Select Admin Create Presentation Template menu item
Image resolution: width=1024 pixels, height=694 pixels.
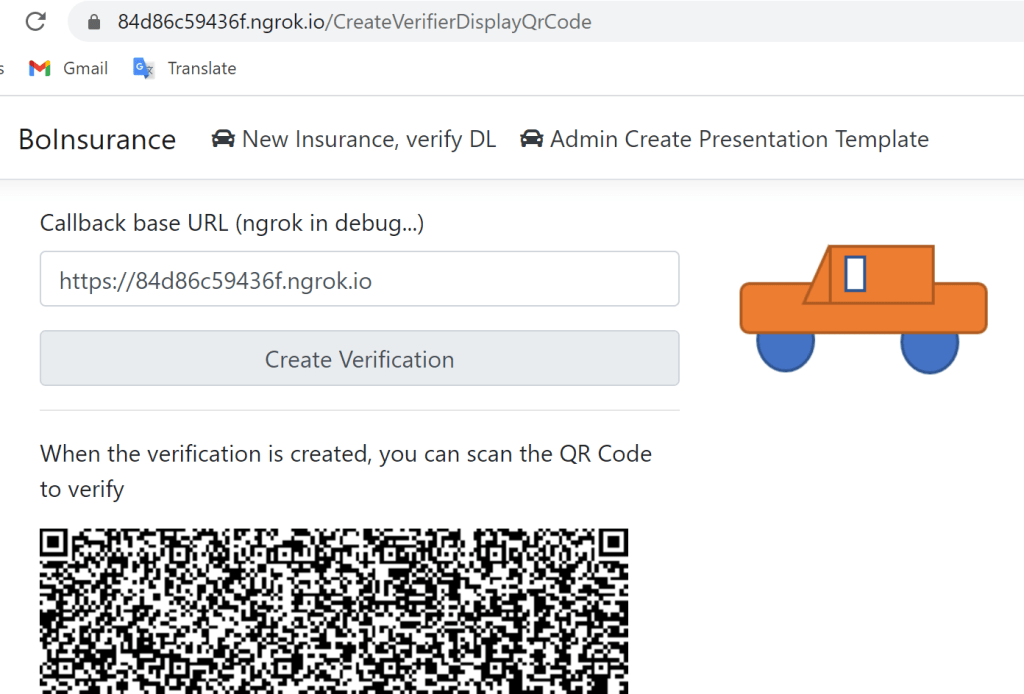pyautogui.click(x=738, y=139)
